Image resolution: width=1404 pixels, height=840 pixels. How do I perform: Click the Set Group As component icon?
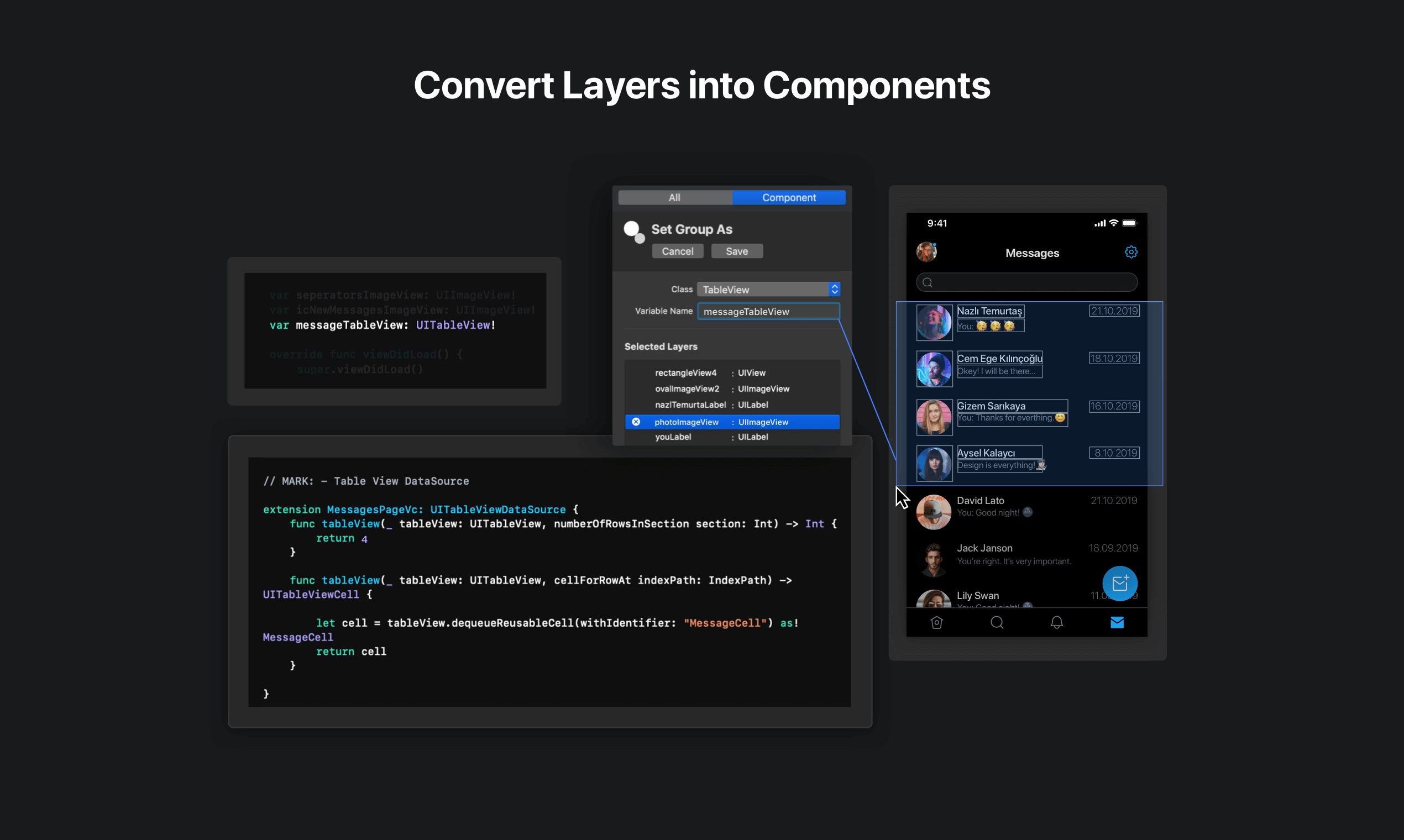click(x=634, y=232)
